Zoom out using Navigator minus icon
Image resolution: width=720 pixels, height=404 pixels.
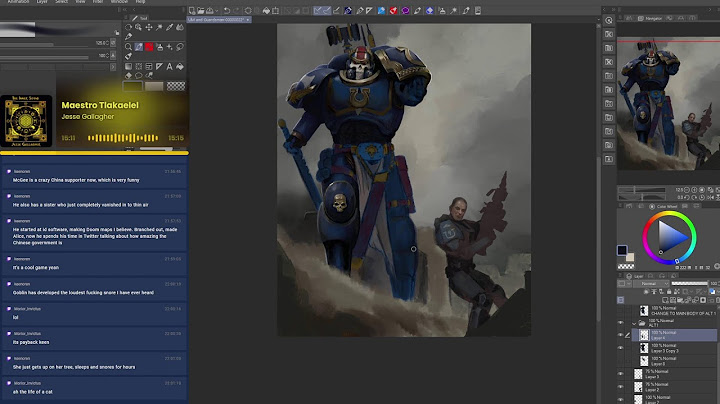click(x=686, y=190)
